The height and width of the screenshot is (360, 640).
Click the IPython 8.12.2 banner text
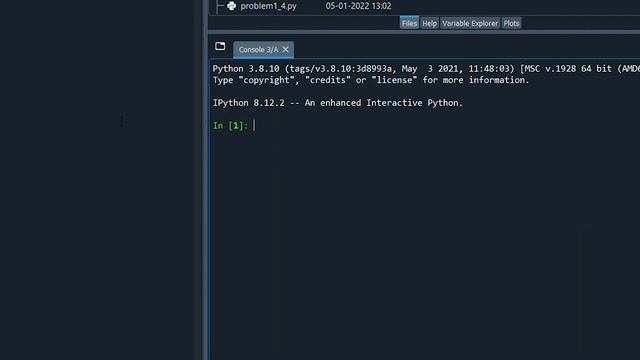(338, 103)
